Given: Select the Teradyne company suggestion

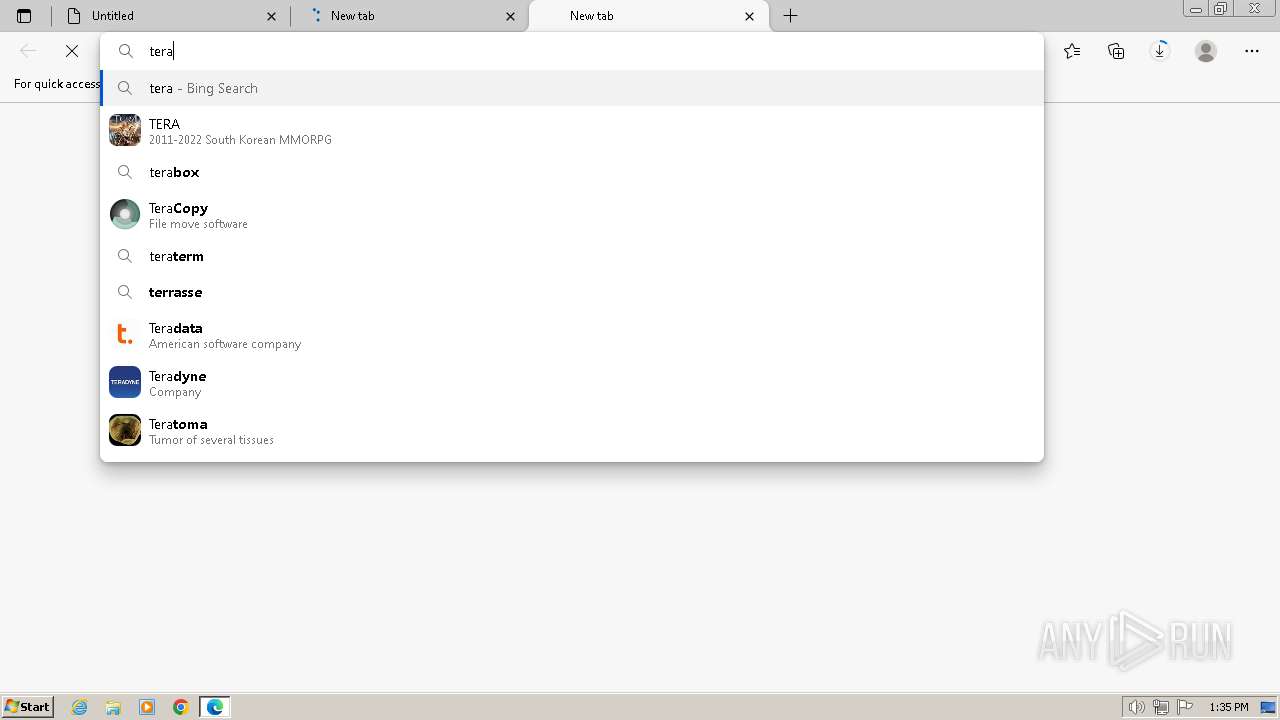Looking at the screenshot, I should tap(572, 383).
